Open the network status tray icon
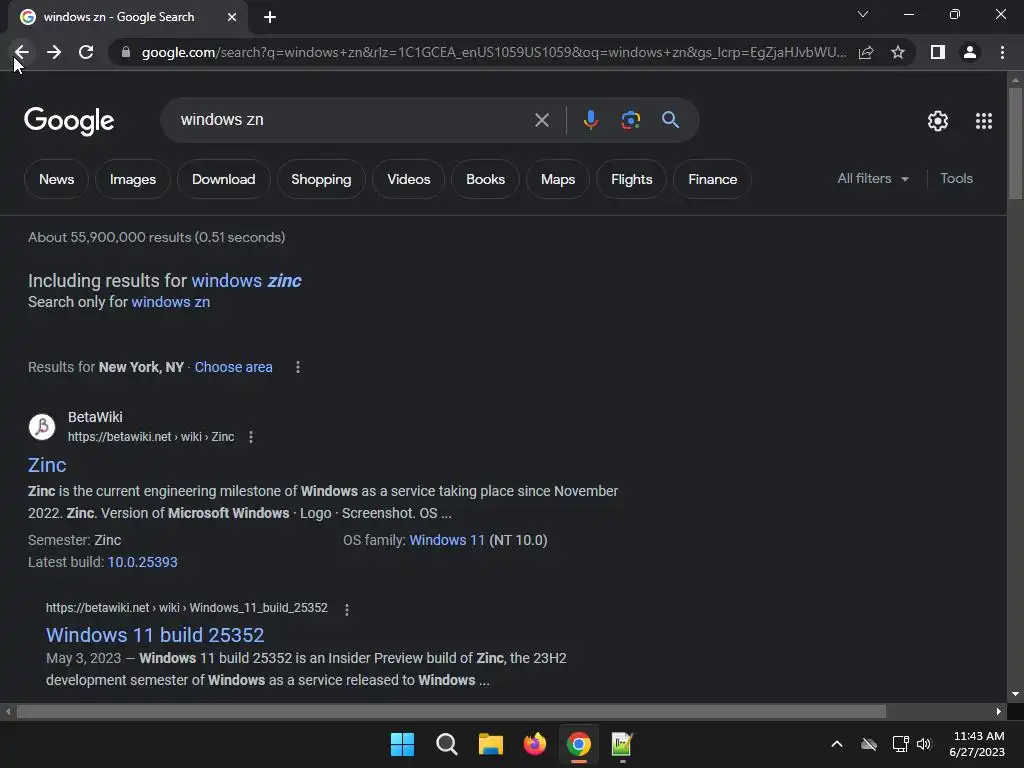This screenshot has width=1024, height=768. (901, 744)
